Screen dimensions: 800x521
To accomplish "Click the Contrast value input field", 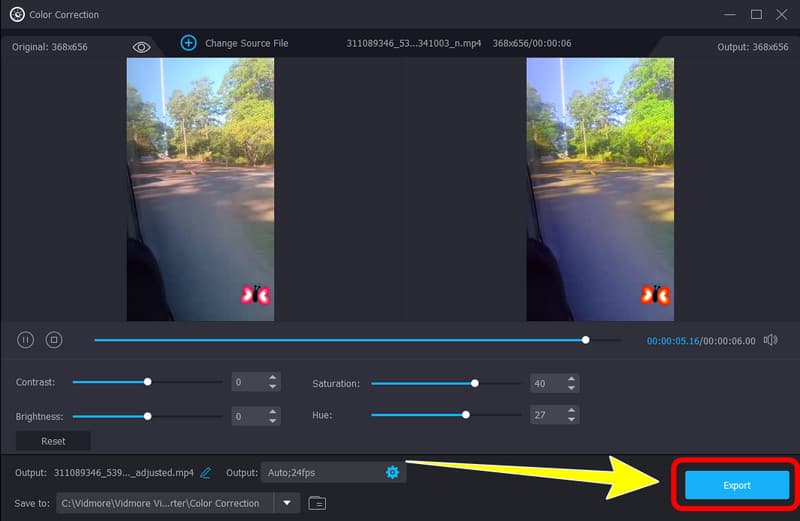I will pyautogui.click(x=247, y=382).
